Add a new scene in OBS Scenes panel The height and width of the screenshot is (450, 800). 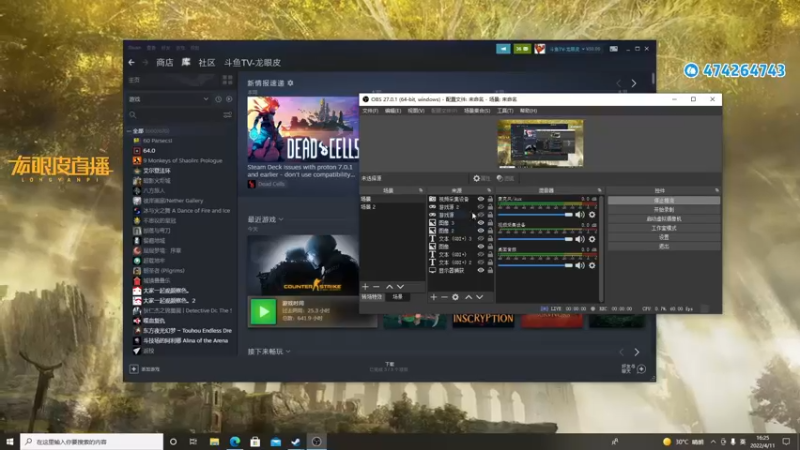[365, 287]
